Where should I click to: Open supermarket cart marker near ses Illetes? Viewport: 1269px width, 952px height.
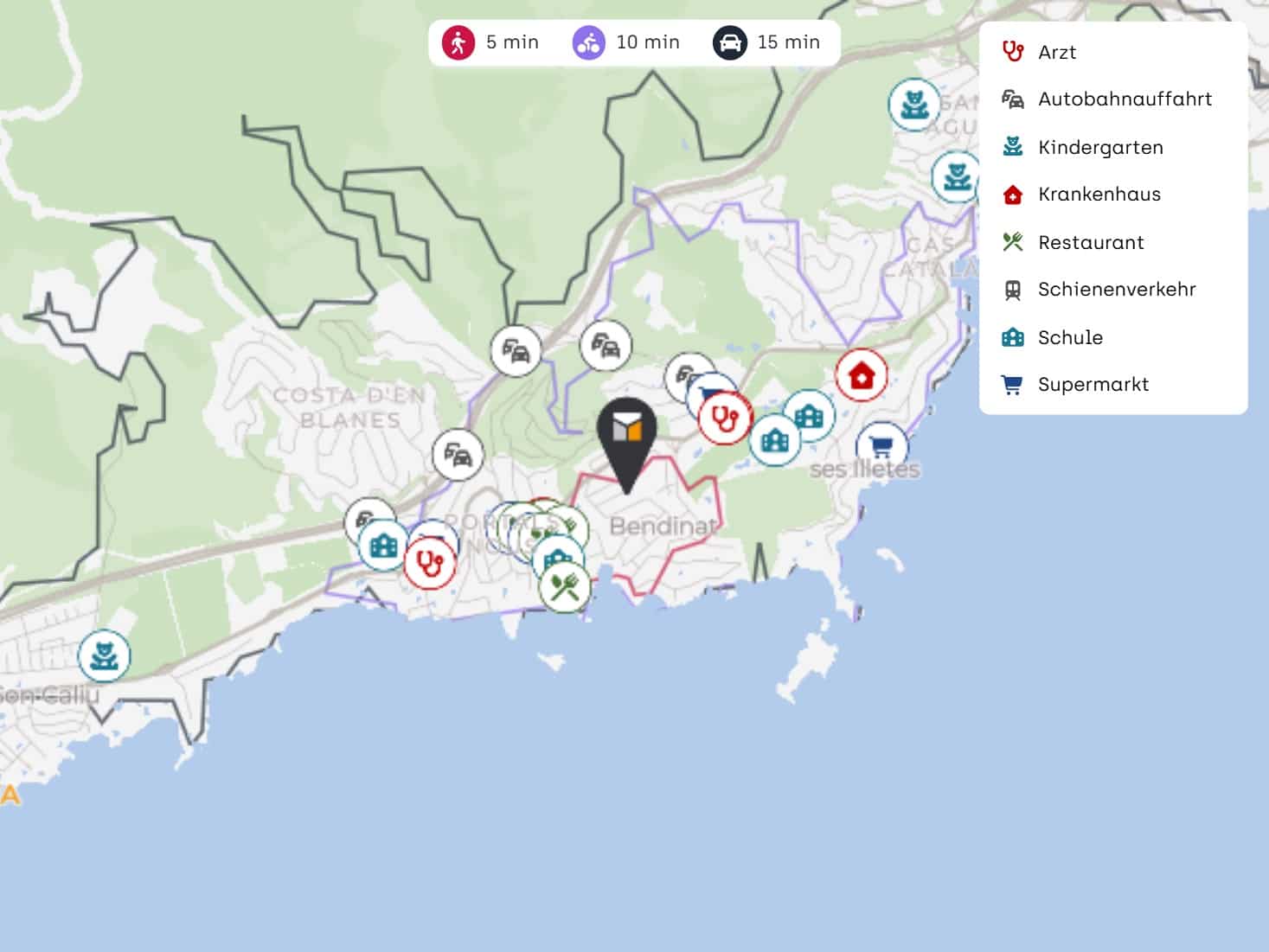[881, 445]
